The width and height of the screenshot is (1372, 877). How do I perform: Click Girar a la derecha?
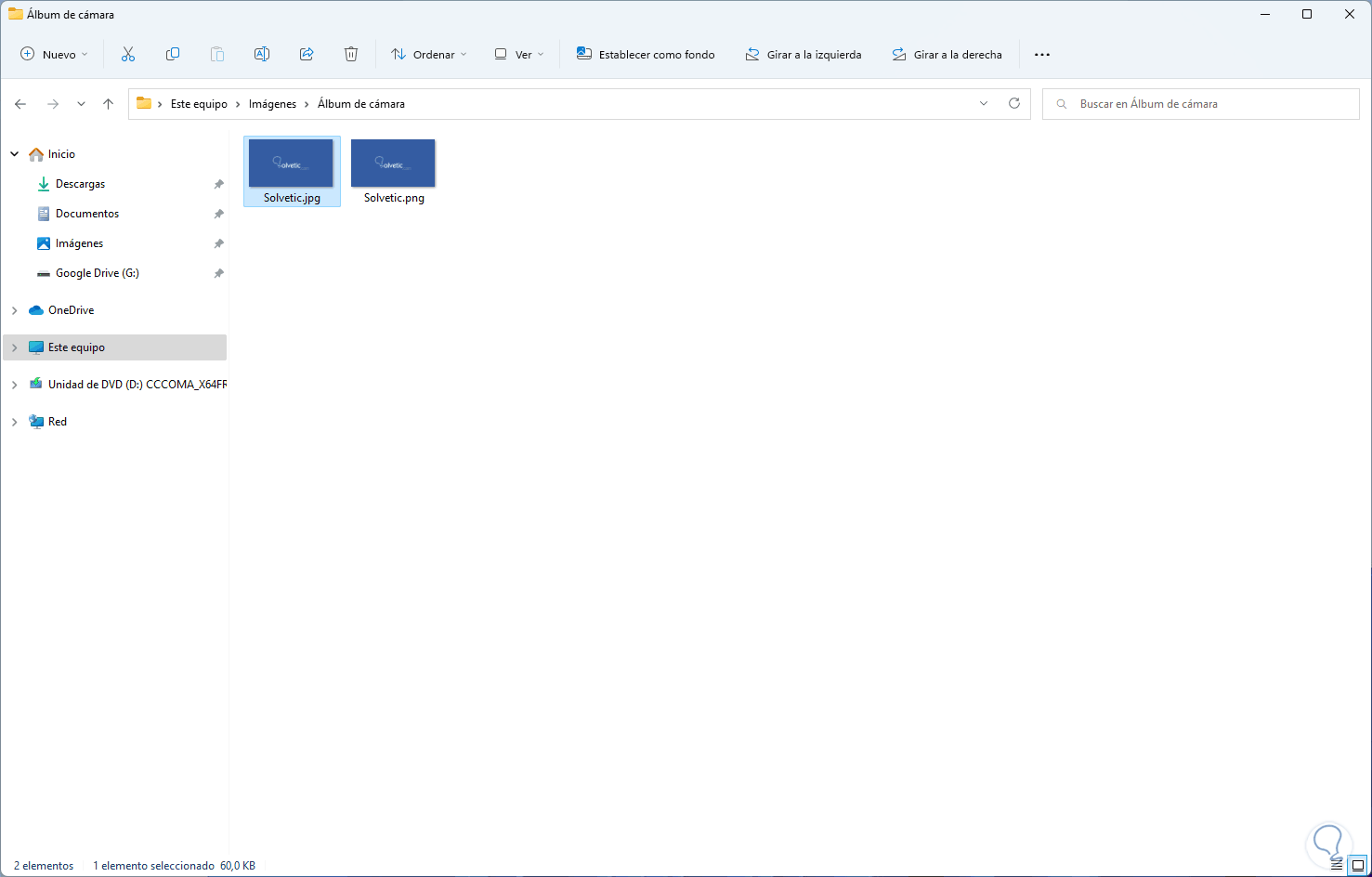947,55
